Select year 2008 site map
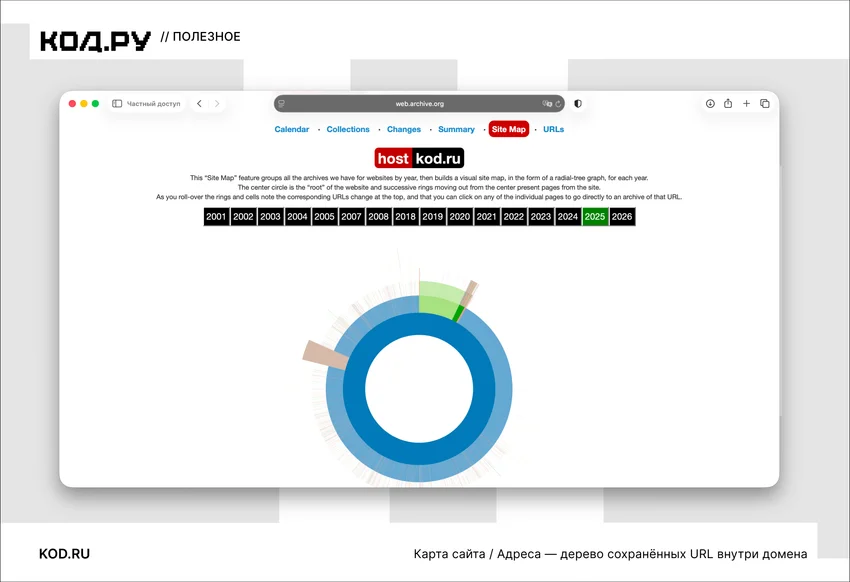This screenshot has height=582, width=850. point(378,217)
